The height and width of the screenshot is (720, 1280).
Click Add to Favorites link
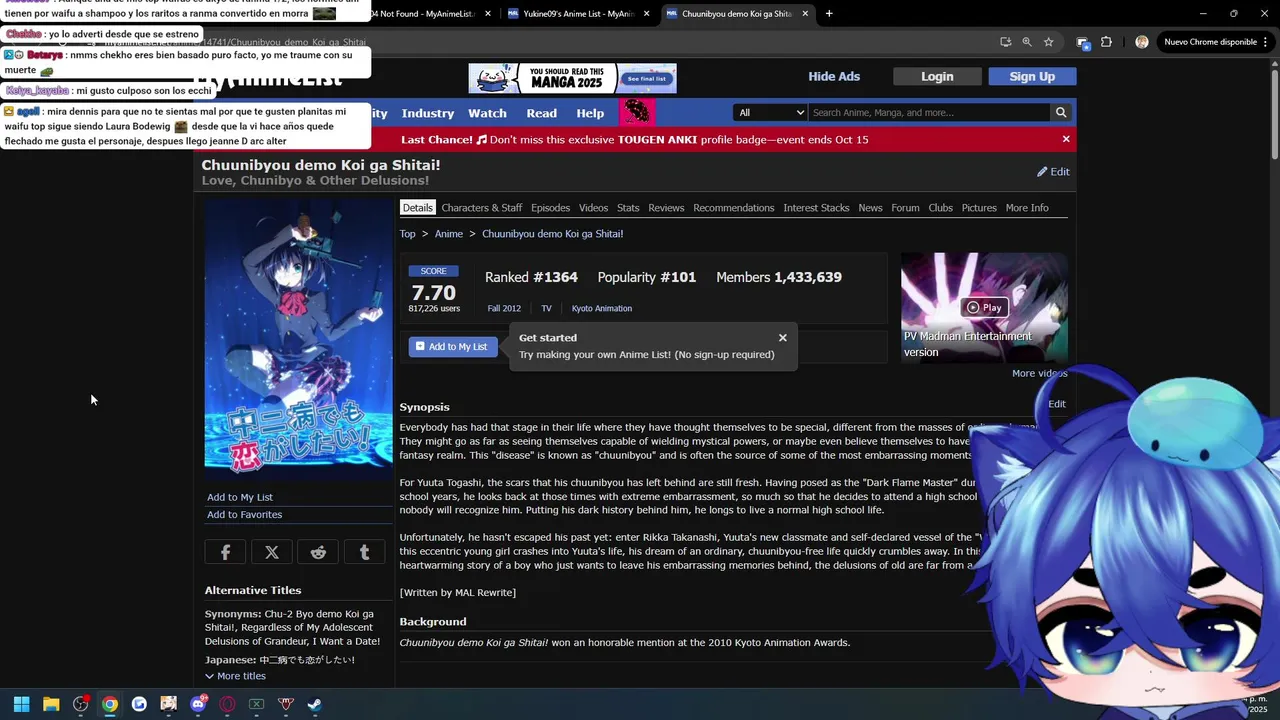coord(244,515)
